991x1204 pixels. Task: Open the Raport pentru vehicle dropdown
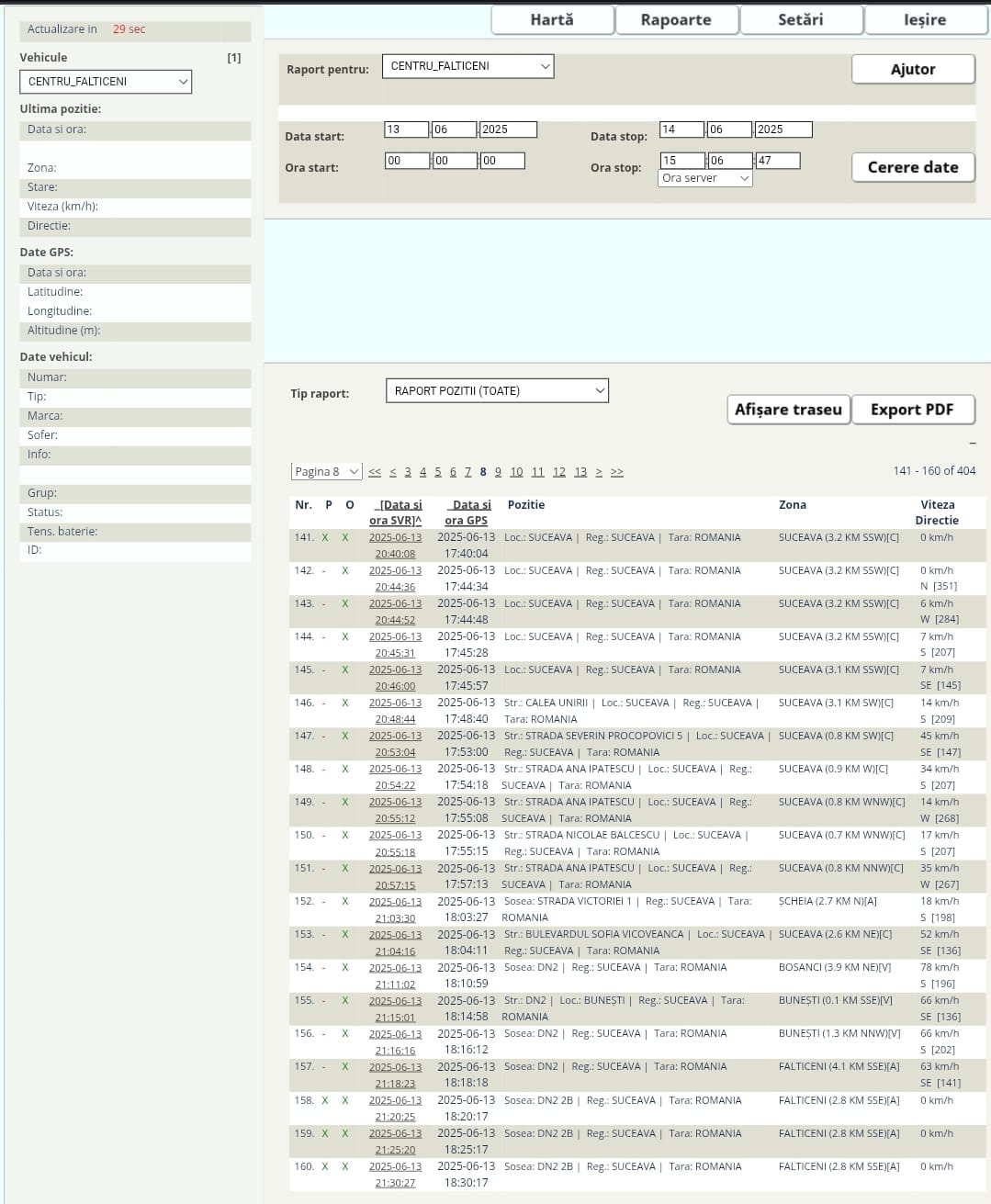(x=467, y=66)
